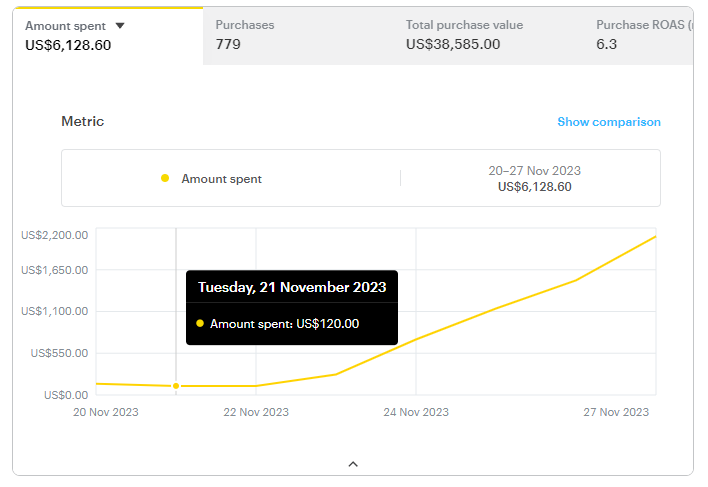This screenshot has width=708, height=487.
Task: Click the 20–27 Nov 2023 date range
Action: (x=534, y=171)
